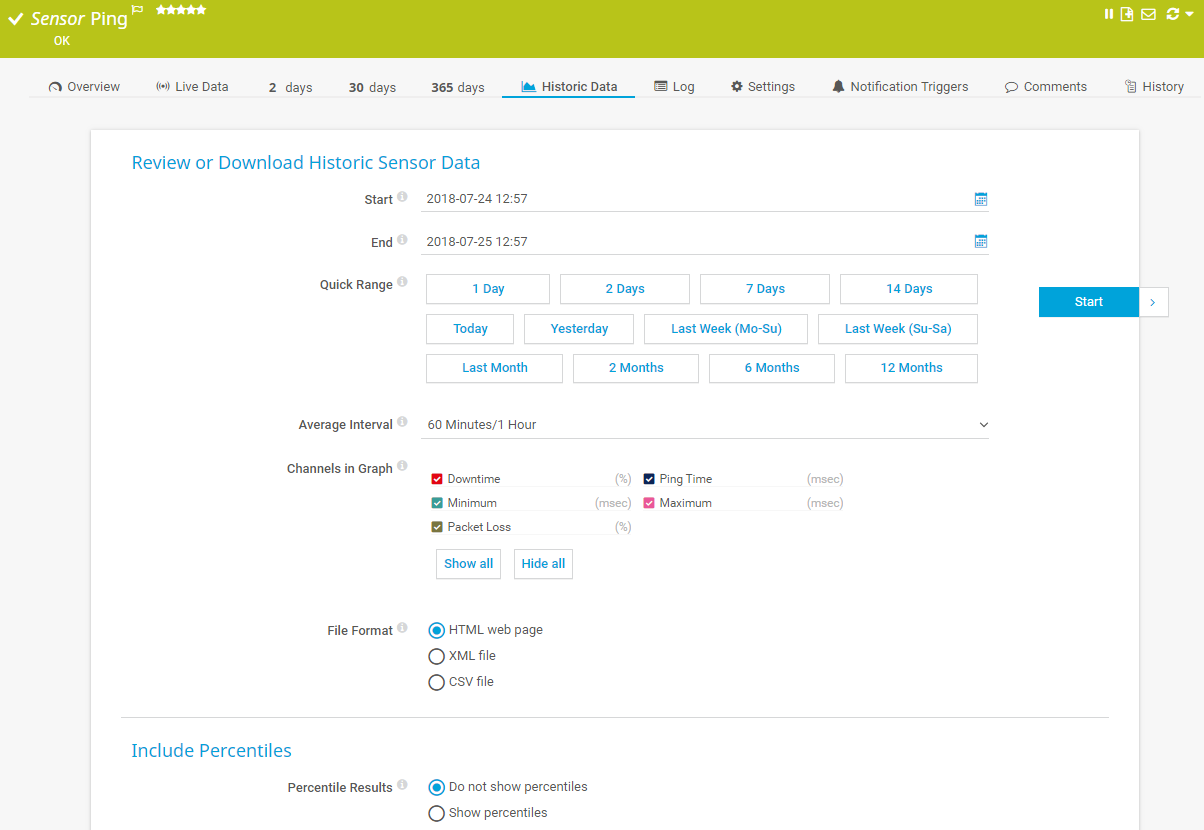This screenshot has height=830, width=1204.
Task: Click the info icon next to Quick Range
Action: [402, 282]
